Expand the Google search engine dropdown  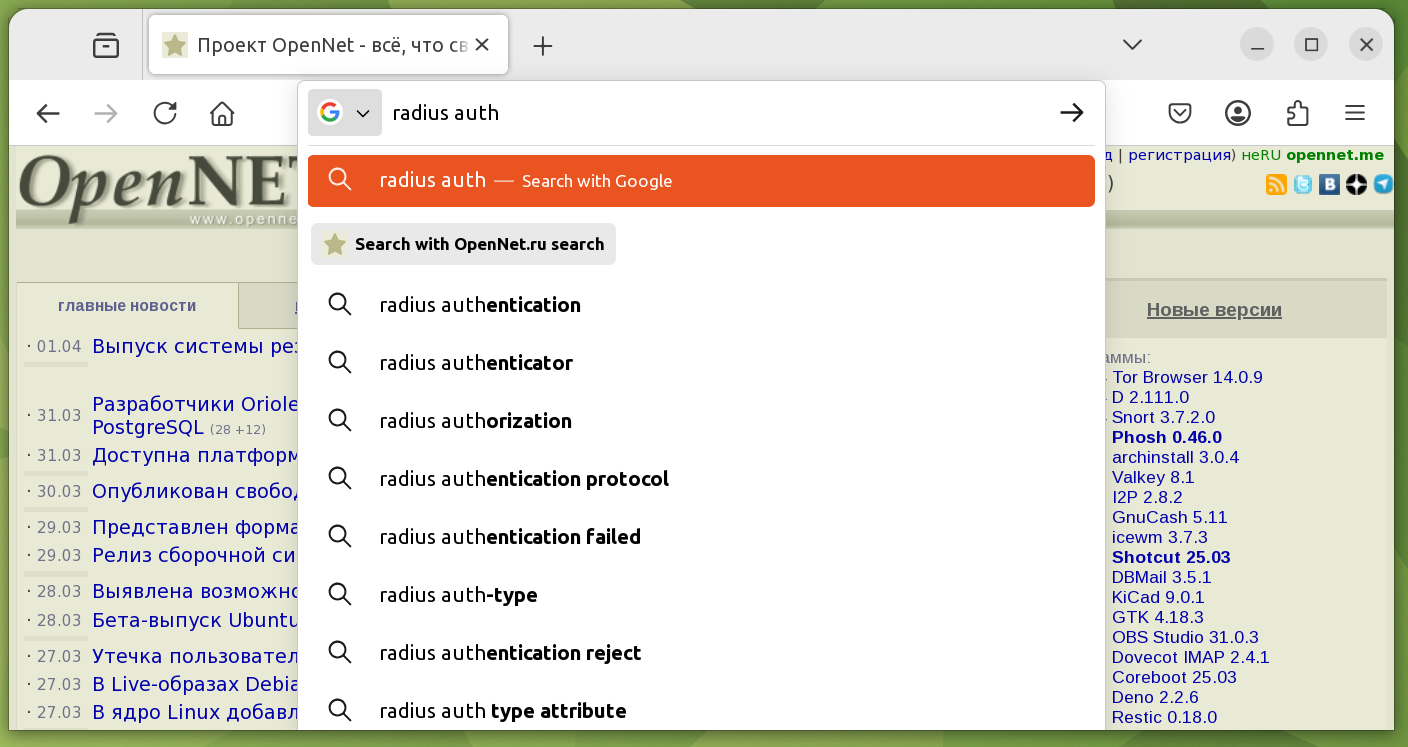click(x=345, y=113)
